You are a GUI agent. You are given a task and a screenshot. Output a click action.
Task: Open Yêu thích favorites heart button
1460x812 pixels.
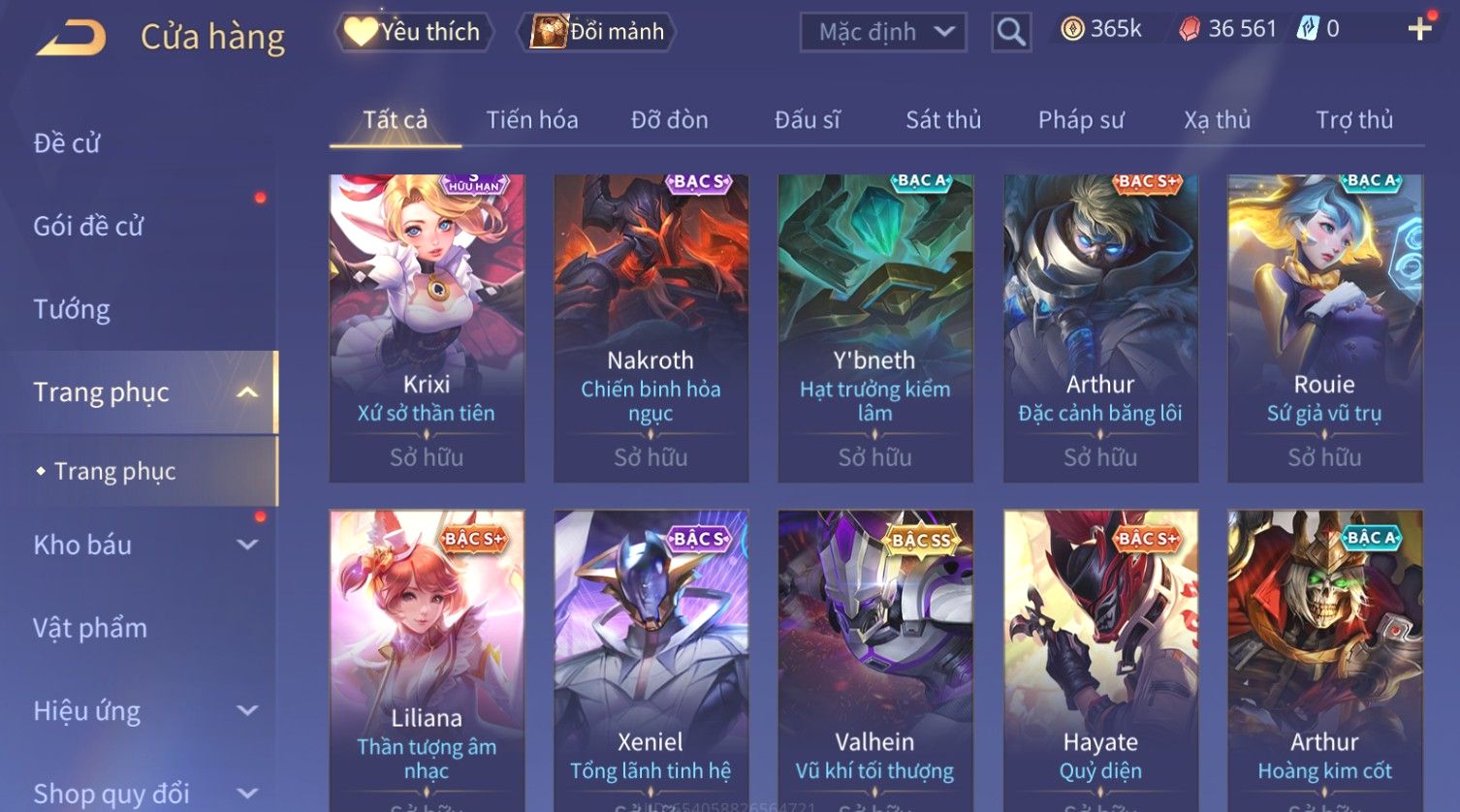click(413, 32)
